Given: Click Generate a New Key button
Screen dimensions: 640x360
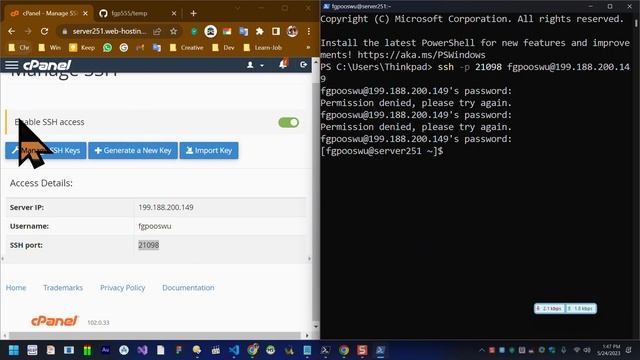Looking at the screenshot, I should tap(133, 150).
